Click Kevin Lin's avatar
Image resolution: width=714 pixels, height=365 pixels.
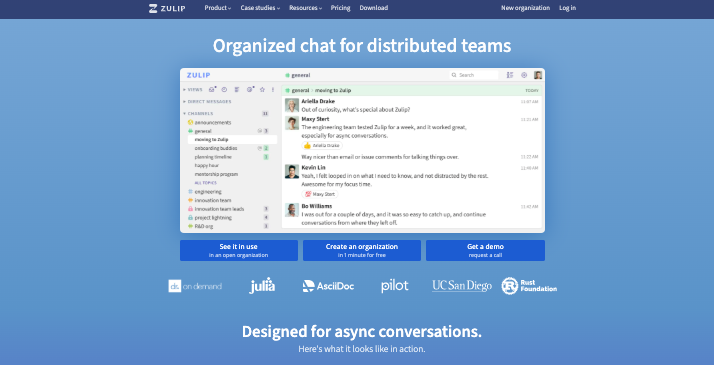[292, 172]
